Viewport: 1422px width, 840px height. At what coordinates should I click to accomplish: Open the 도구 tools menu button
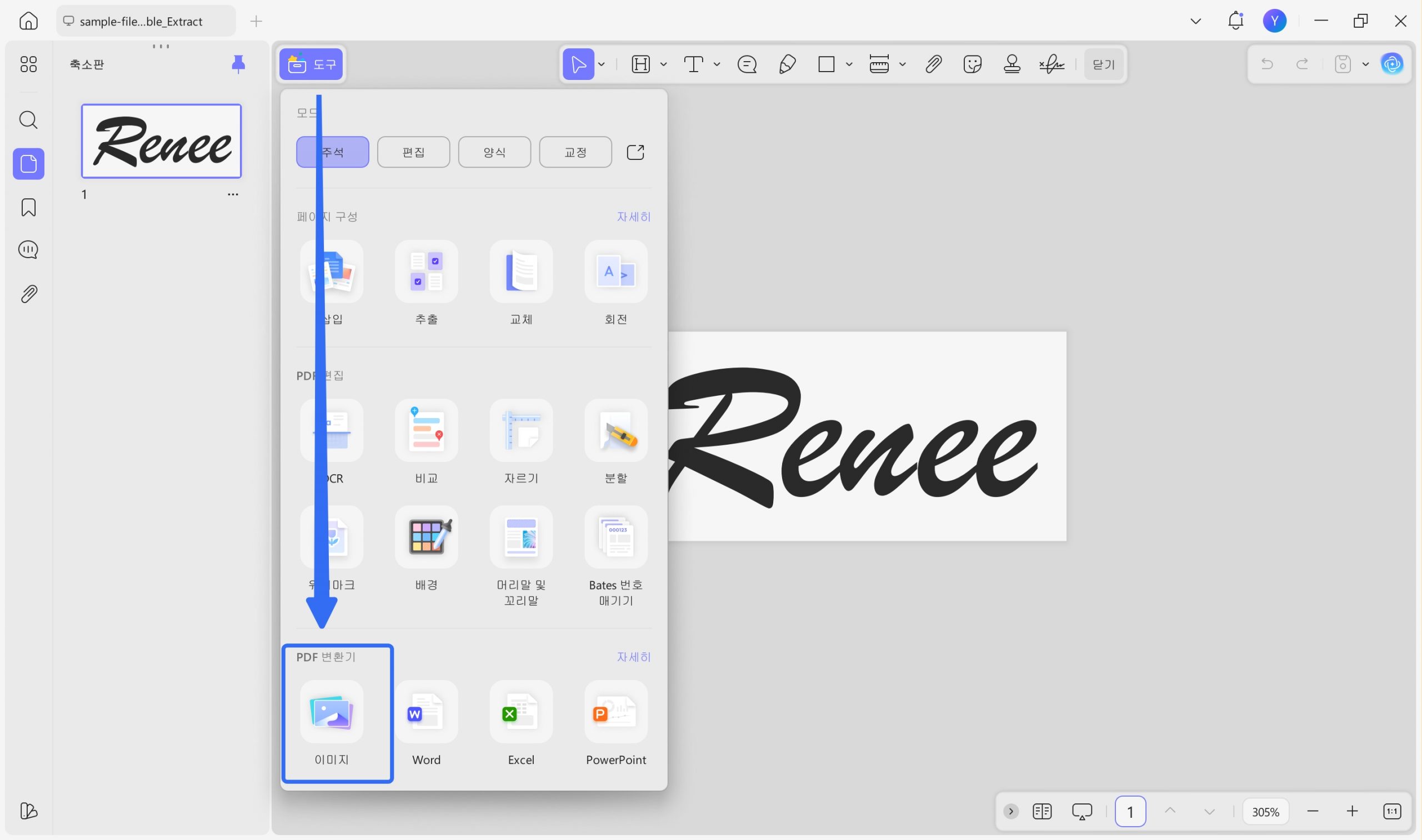coord(311,64)
